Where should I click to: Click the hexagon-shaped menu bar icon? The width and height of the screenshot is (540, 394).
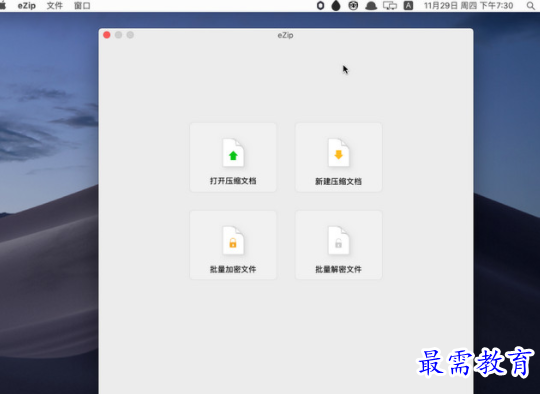click(320, 6)
